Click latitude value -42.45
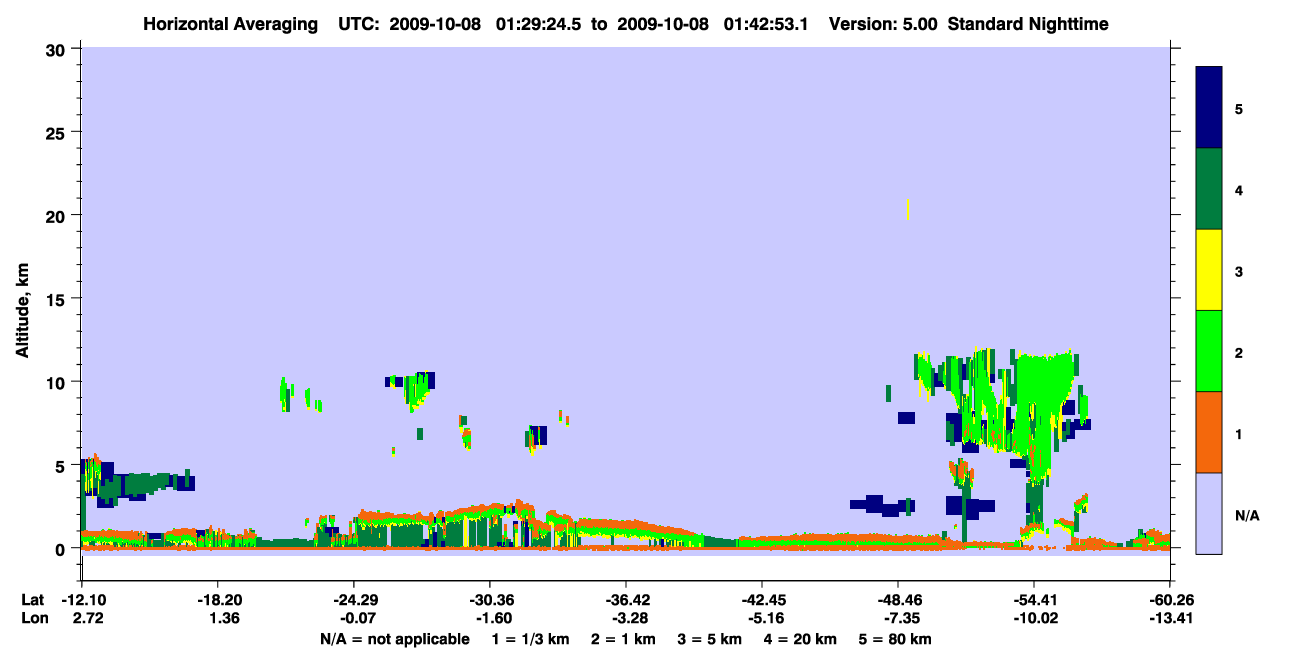The height and width of the screenshot is (667, 1300). (762, 600)
